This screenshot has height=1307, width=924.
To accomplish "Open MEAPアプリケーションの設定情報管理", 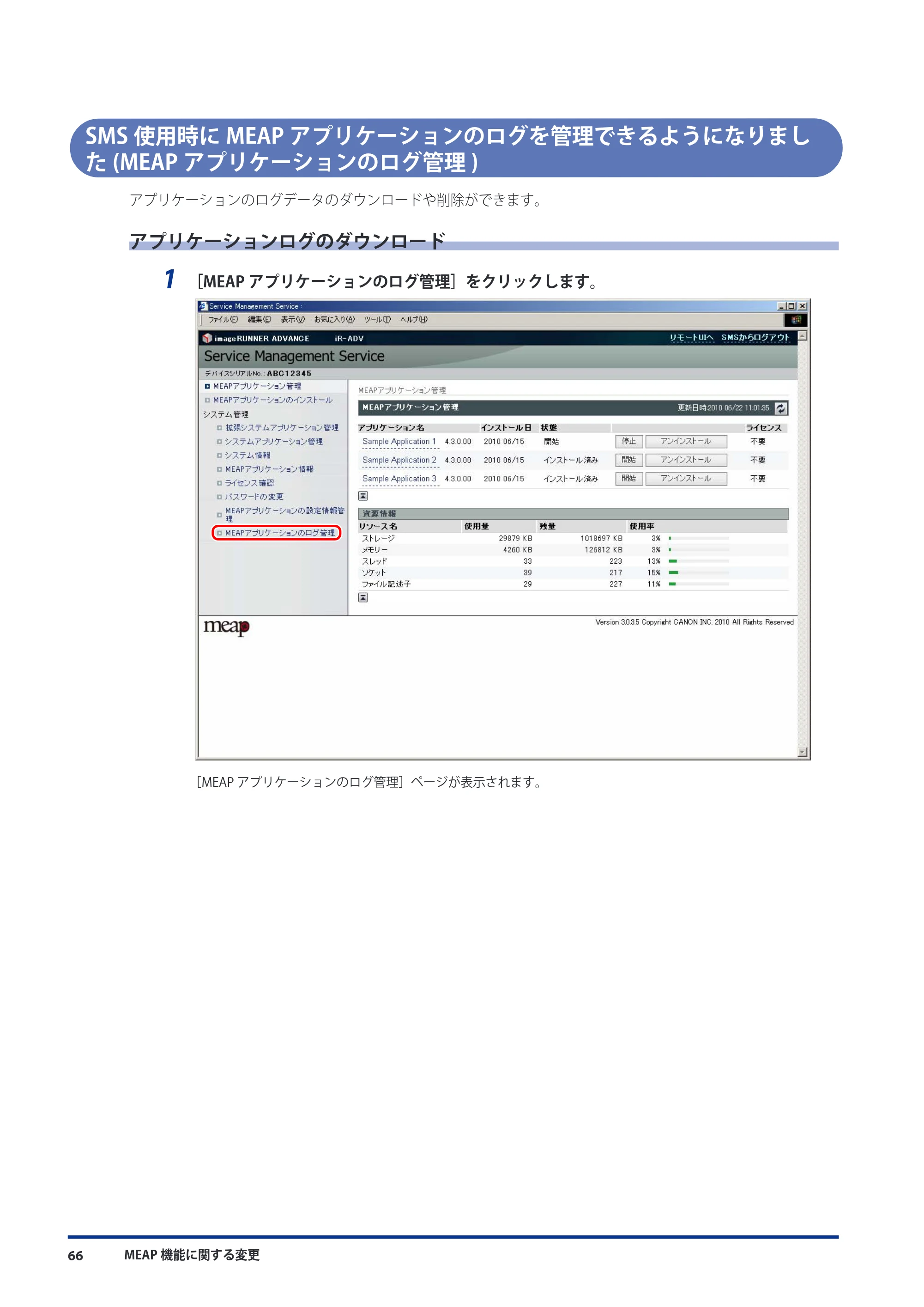I will coord(284,515).
